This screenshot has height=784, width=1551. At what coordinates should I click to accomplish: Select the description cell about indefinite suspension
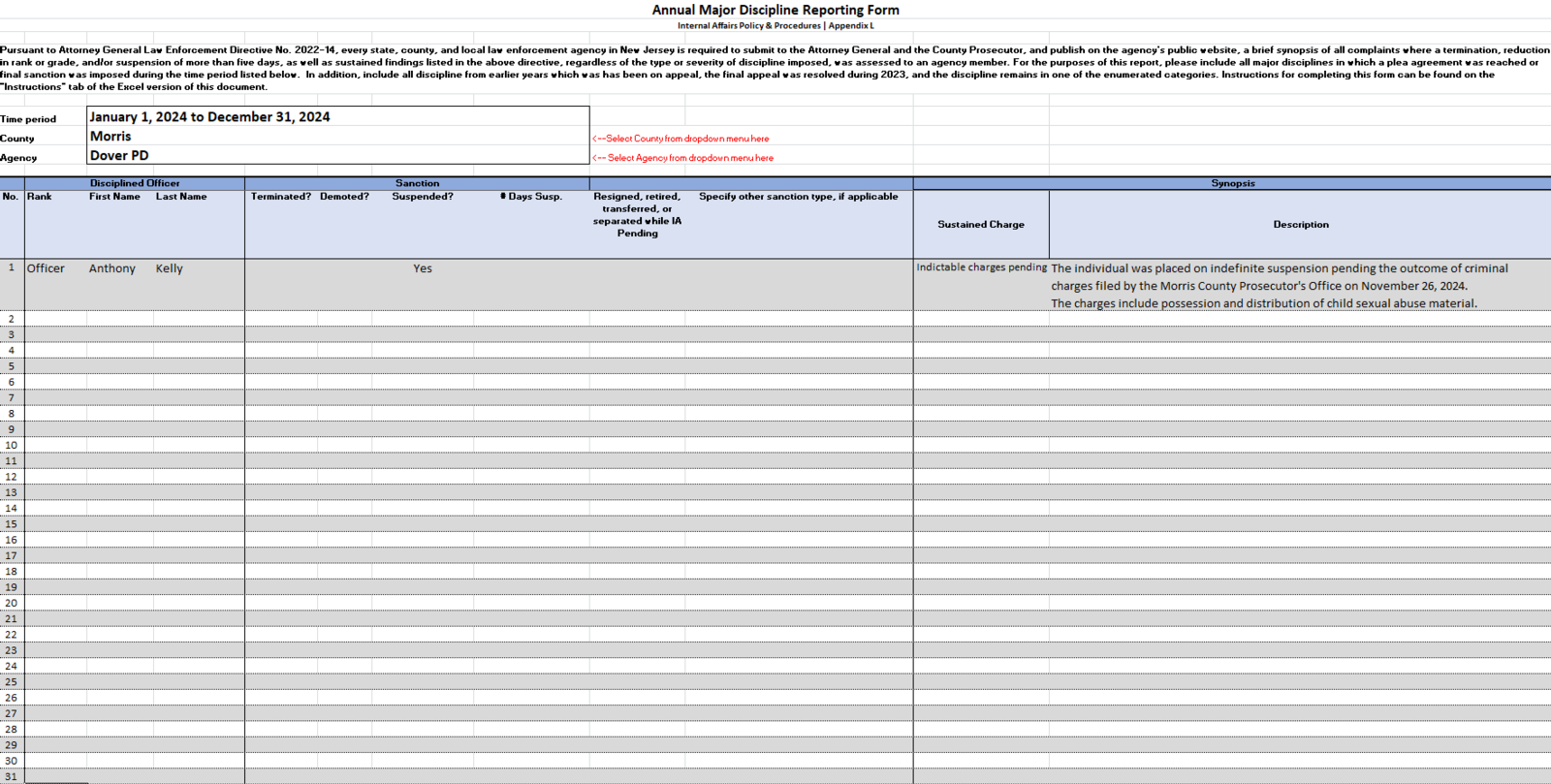1300,285
